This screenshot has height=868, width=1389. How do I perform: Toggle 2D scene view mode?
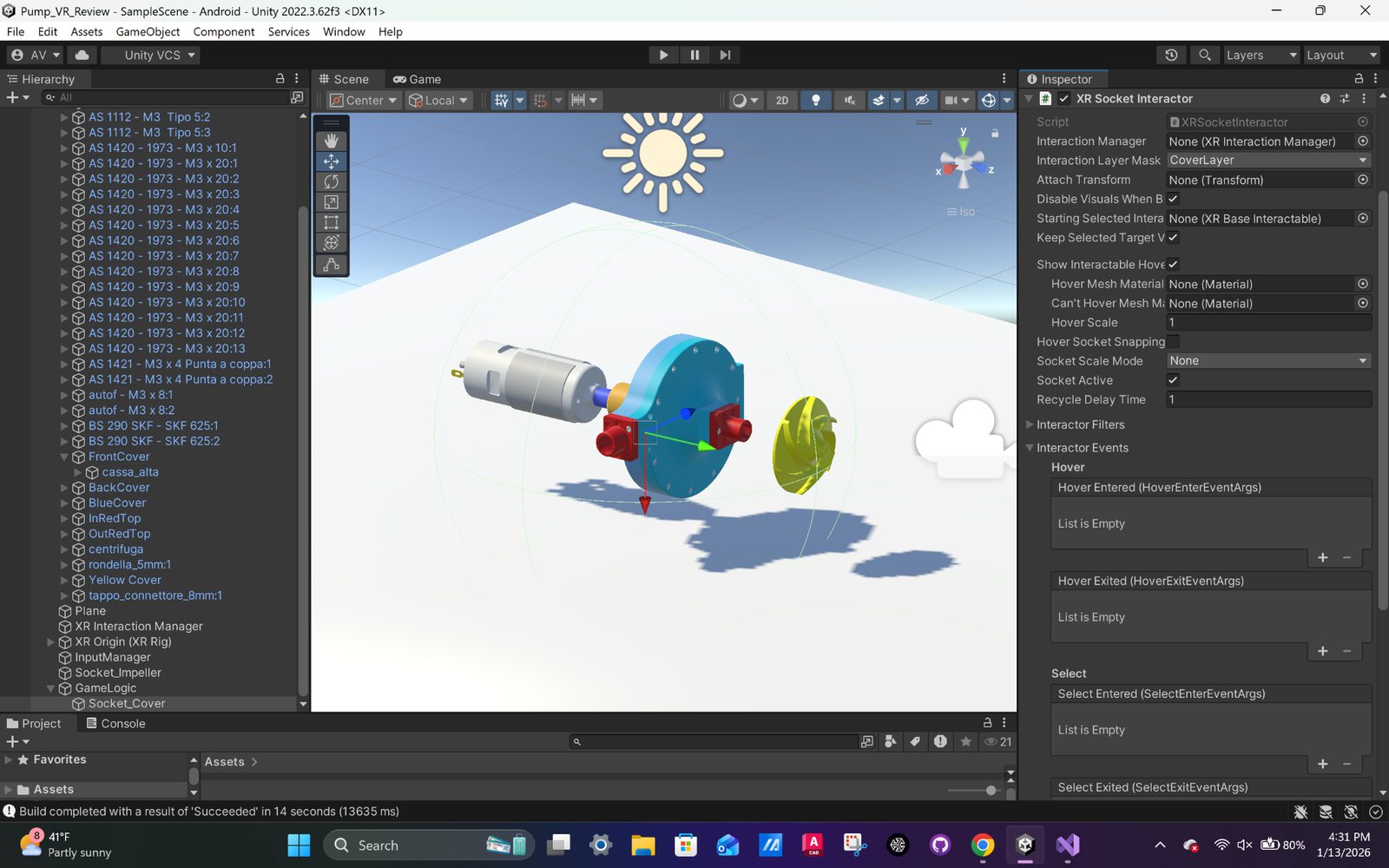click(782, 101)
